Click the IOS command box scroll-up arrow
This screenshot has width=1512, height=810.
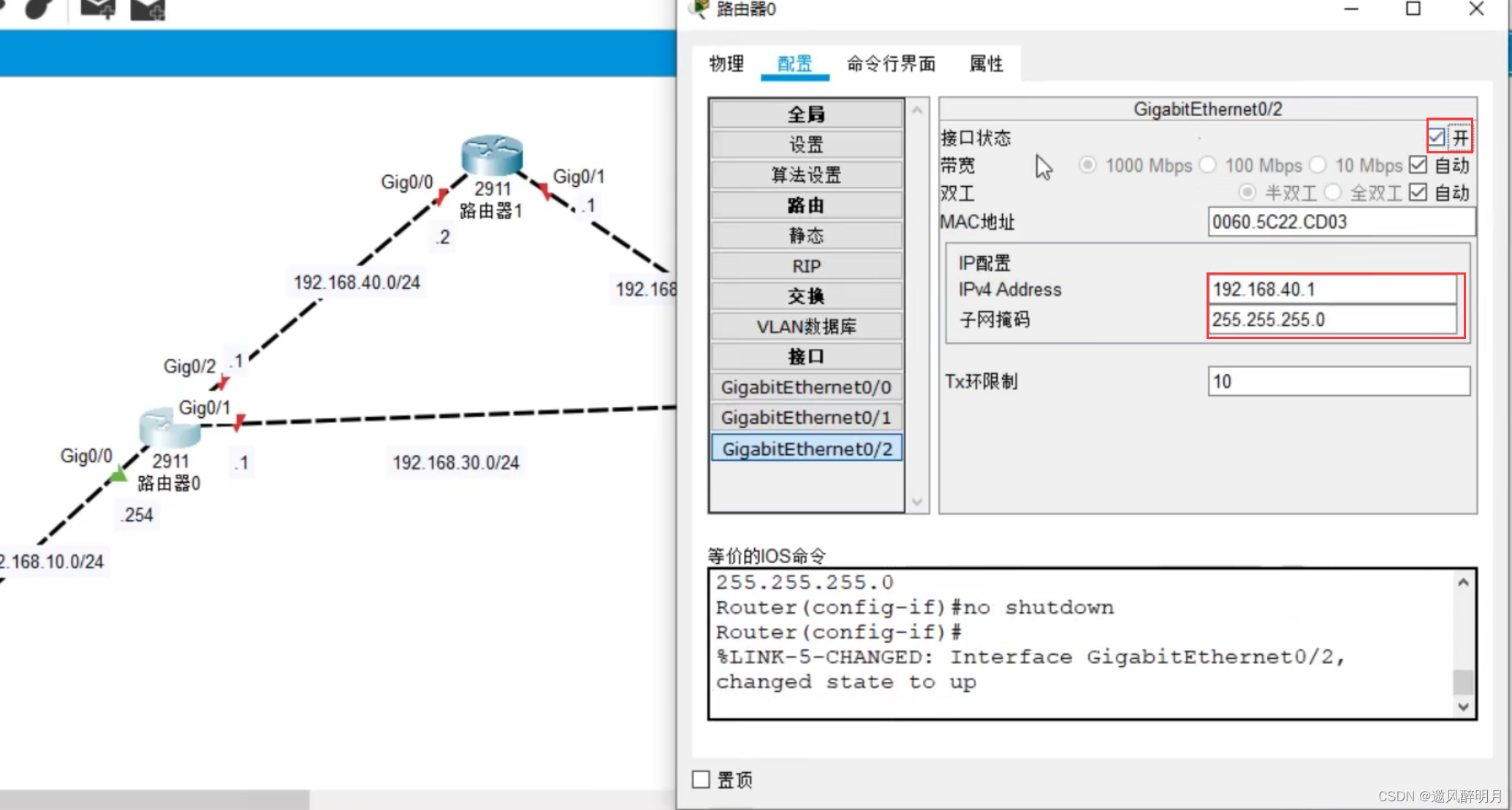[x=1463, y=582]
